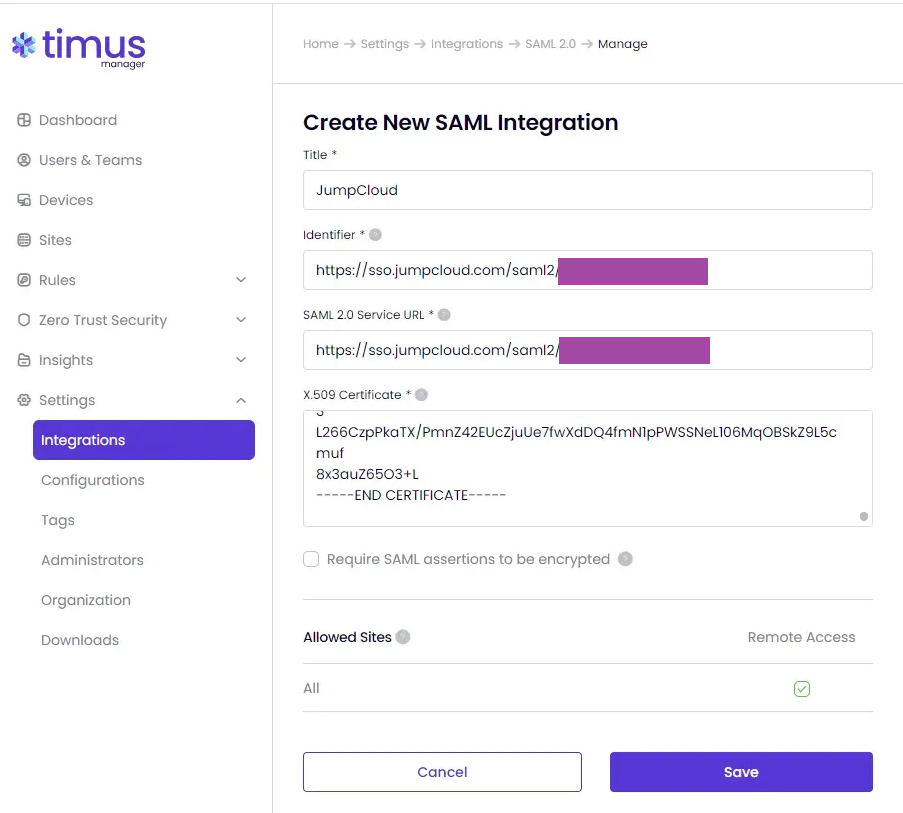This screenshot has width=903, height=813.
Task: Toggle Remote Access checkbox for All sites
Action: pos(802,689)
